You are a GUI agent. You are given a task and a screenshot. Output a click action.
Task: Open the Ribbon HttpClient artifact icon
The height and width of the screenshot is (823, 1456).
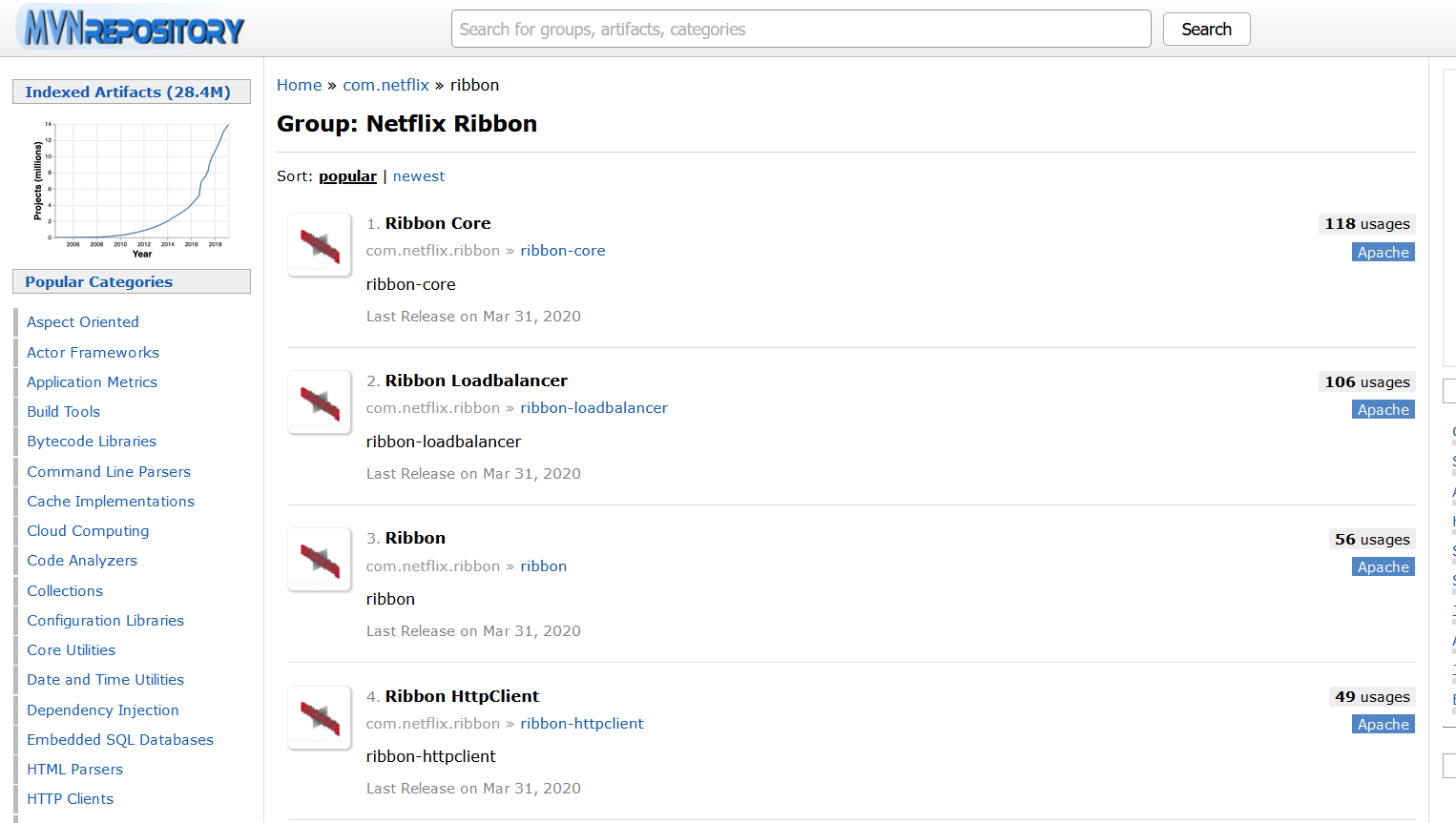click(x=320, y=717)
